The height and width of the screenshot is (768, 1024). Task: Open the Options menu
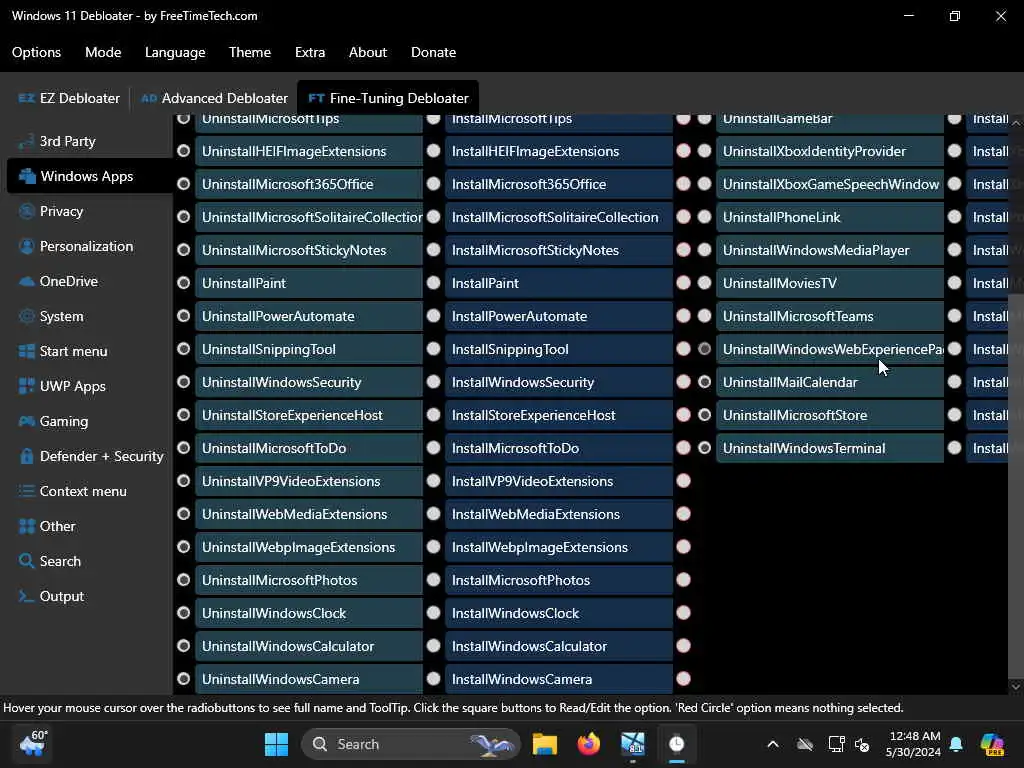36,52
